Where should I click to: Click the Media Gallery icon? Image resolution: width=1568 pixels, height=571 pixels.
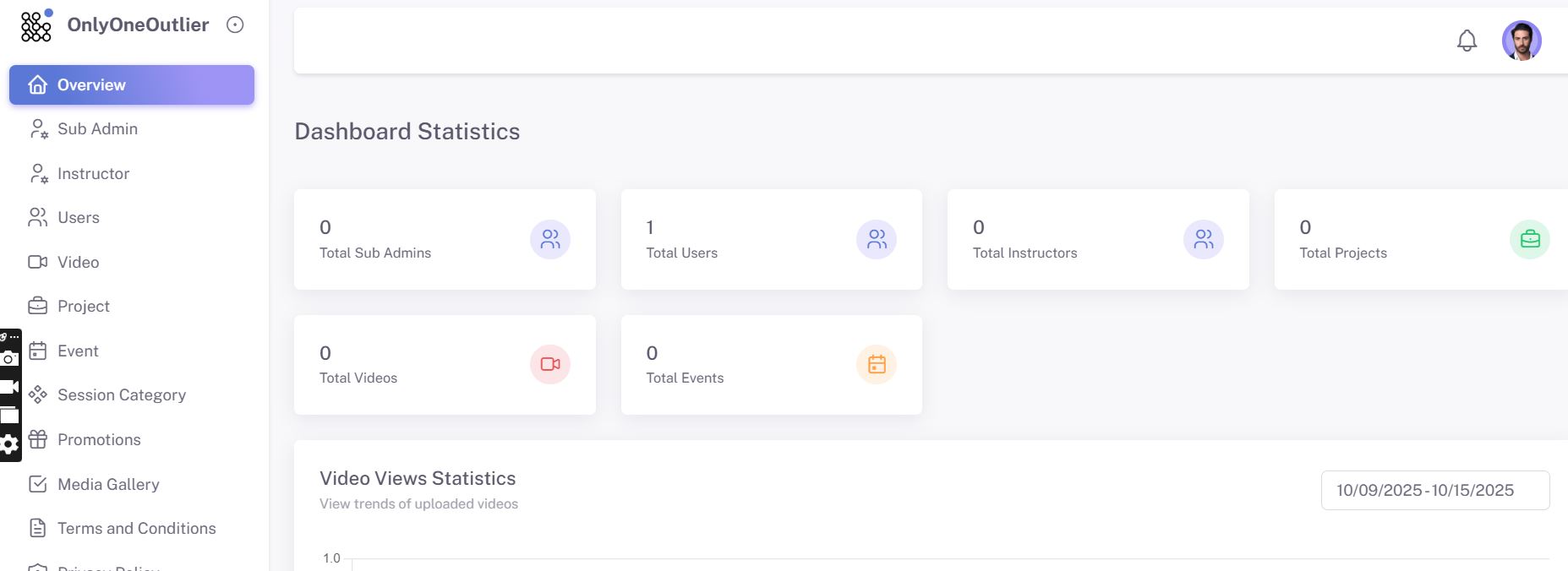[38, 484]
